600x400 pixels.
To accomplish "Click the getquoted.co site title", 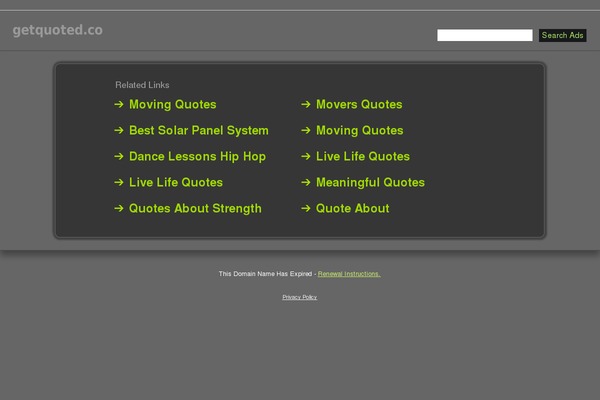I will coord(57,30).
